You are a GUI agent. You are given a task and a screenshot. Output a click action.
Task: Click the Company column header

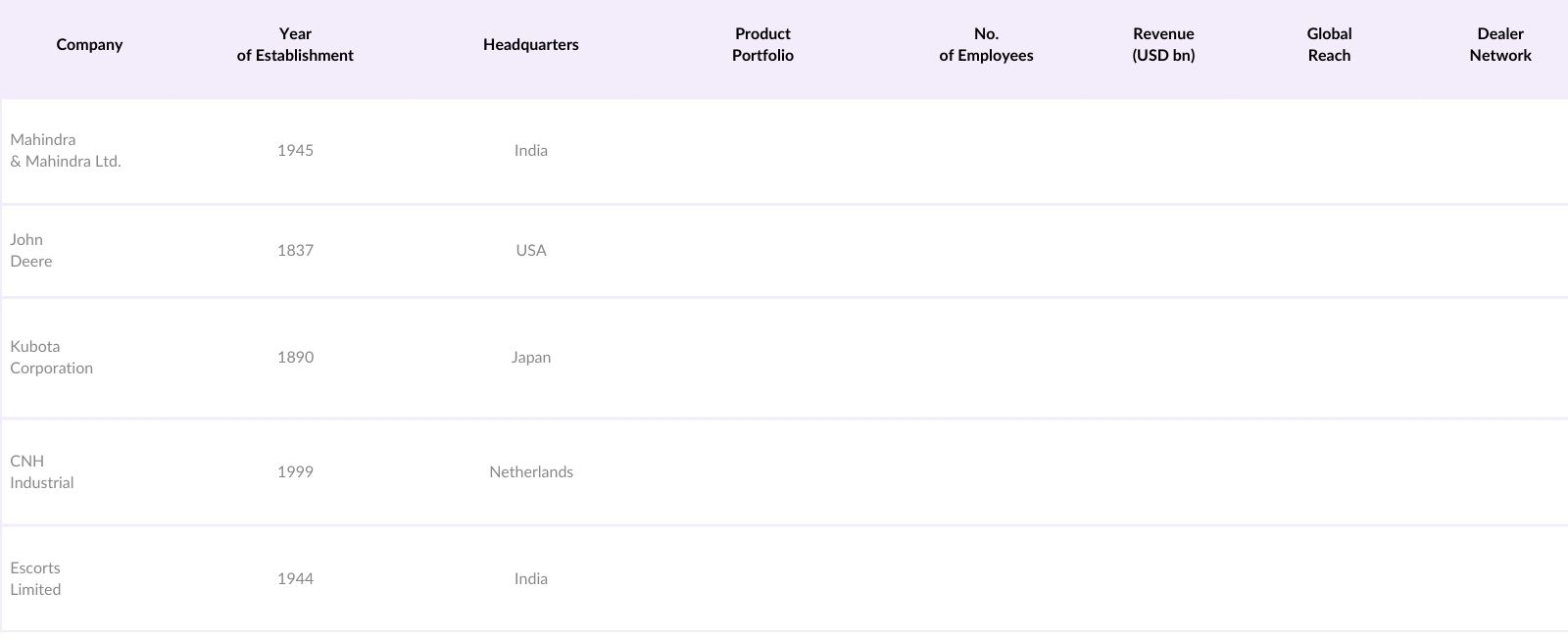pos(89,45)
